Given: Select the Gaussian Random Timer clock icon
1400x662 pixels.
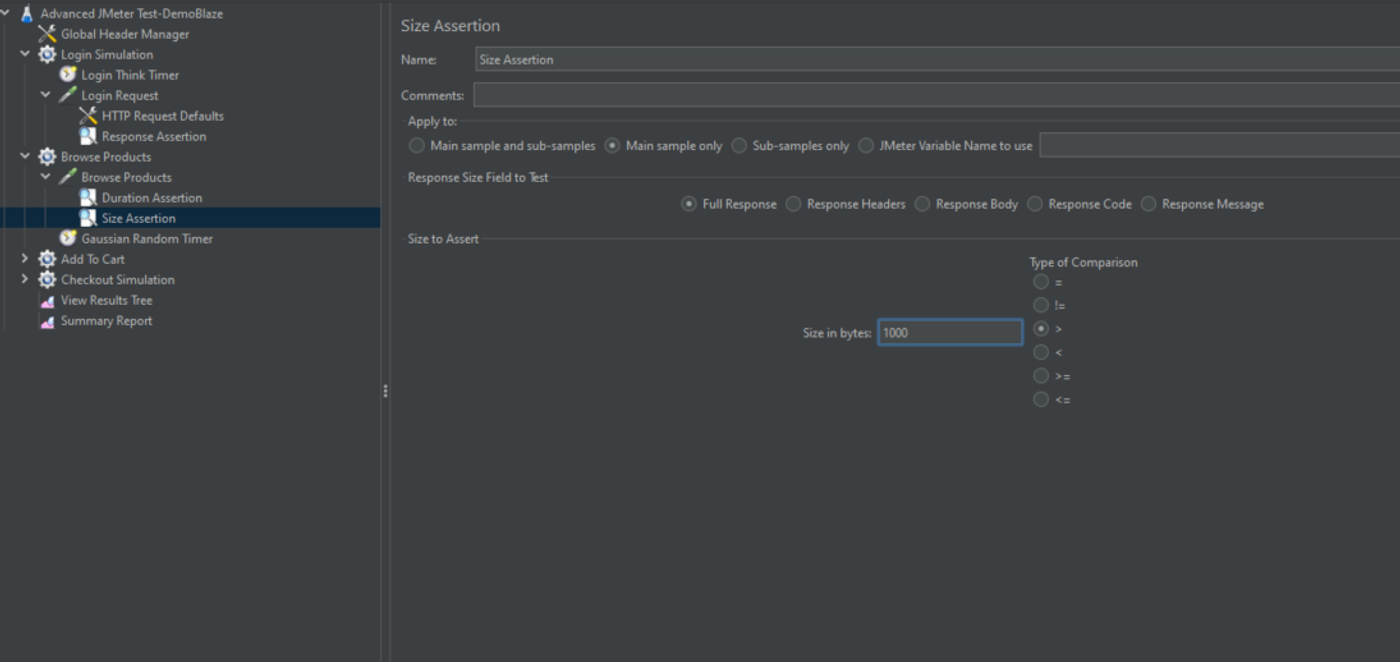Looking at the screenshot, I should click(x=68, y=238).
